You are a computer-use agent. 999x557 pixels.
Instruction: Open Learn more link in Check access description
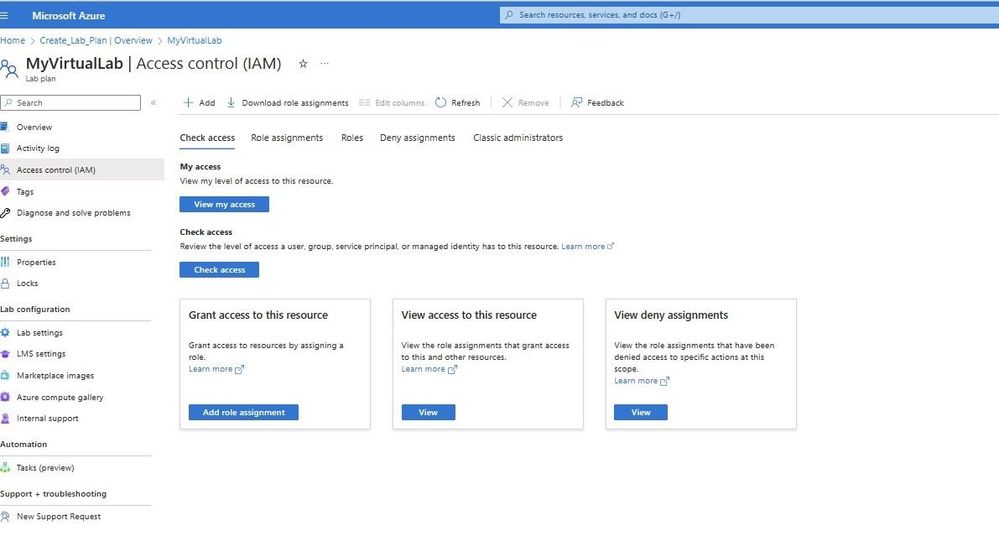(587, 246)
